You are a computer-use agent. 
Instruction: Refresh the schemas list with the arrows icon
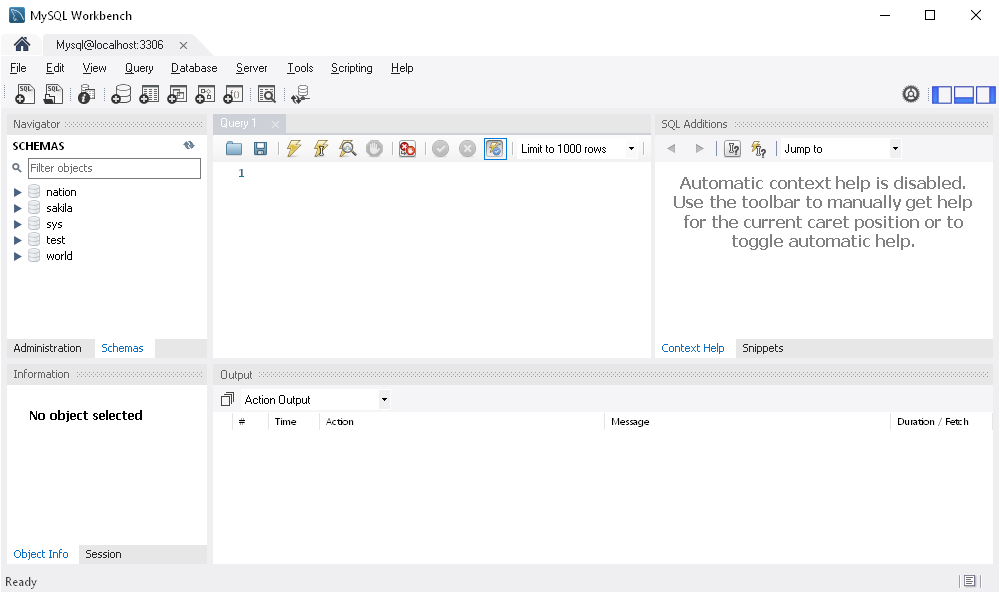189,145
